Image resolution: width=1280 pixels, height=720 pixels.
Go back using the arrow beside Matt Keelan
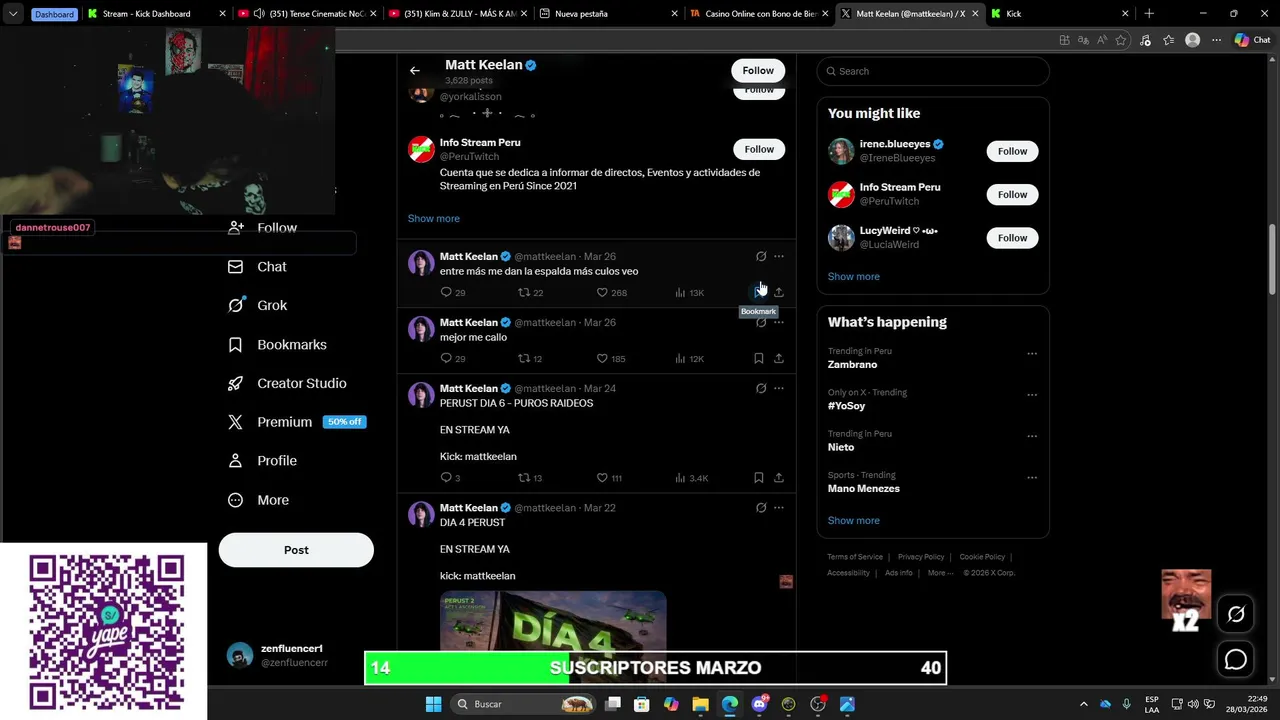(x=414, y=70)
